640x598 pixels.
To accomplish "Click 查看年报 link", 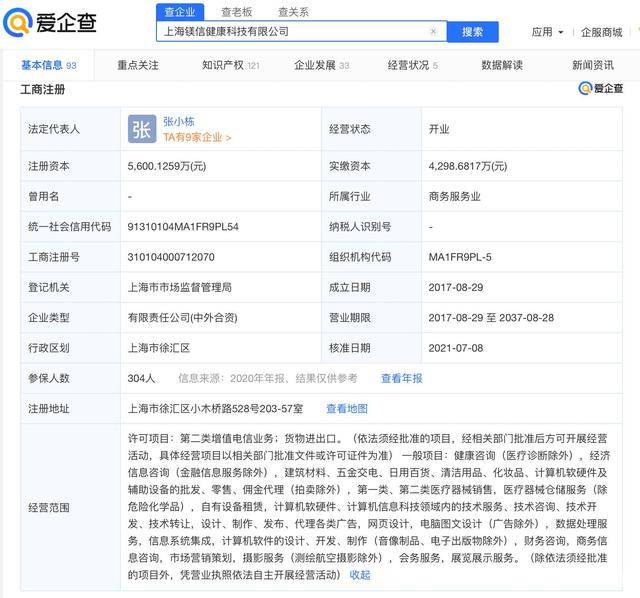I will [402, 378].
